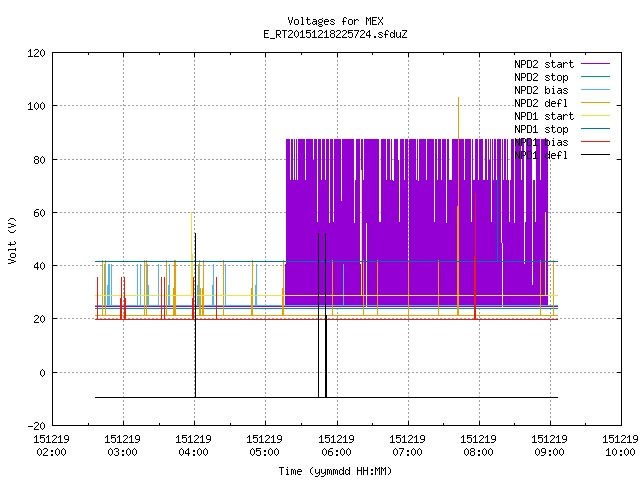Click the x-axis tick label 151219 06:00

point(336,446)
